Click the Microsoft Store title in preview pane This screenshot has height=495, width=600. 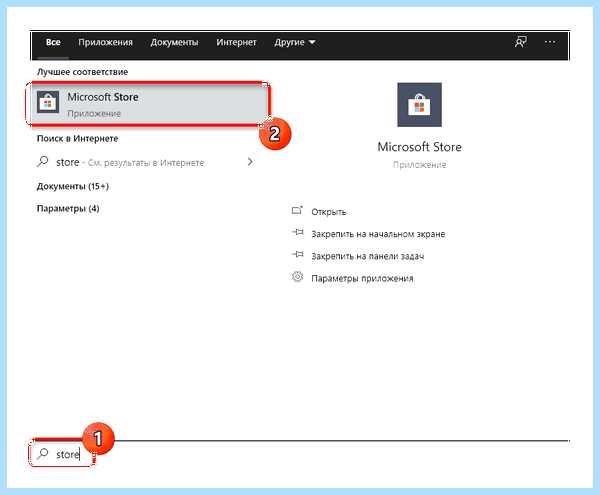pos(419,147)
